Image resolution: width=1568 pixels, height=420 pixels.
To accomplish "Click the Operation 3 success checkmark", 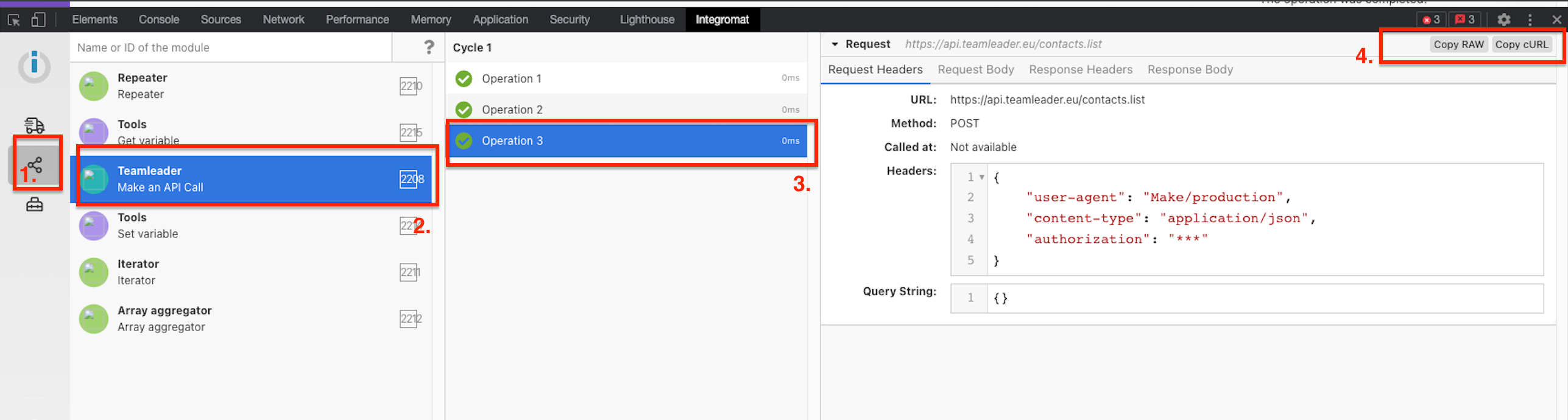I will 464,141.
